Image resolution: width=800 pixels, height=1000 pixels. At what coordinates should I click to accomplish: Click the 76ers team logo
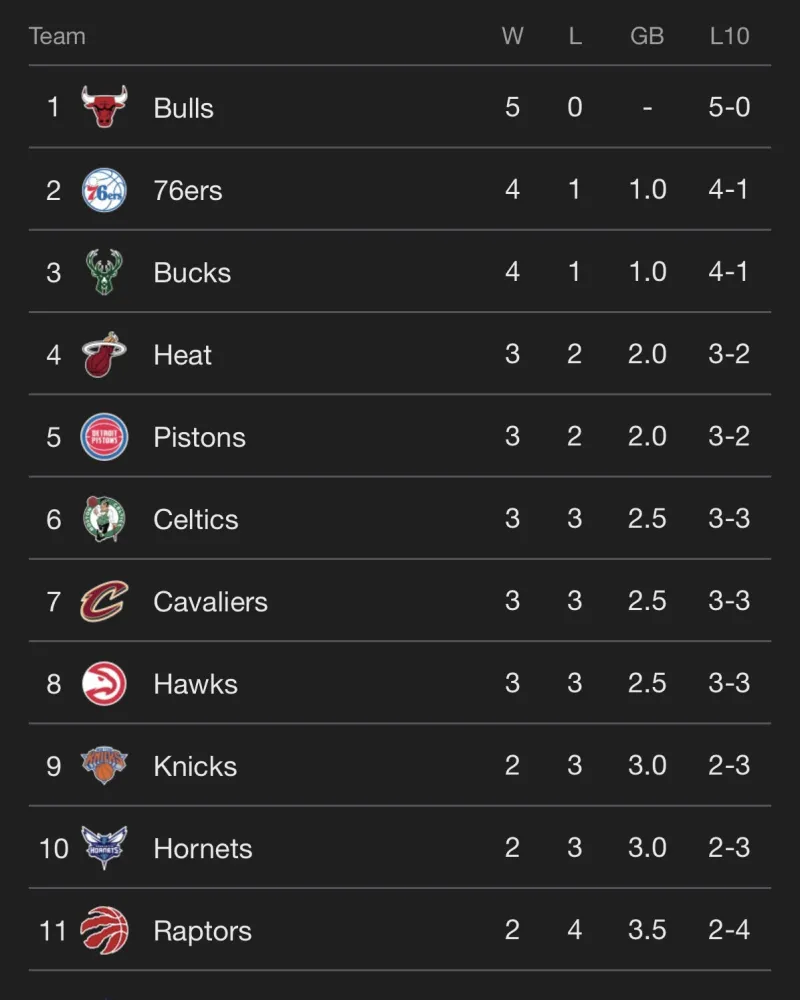(x=107, y=190)
